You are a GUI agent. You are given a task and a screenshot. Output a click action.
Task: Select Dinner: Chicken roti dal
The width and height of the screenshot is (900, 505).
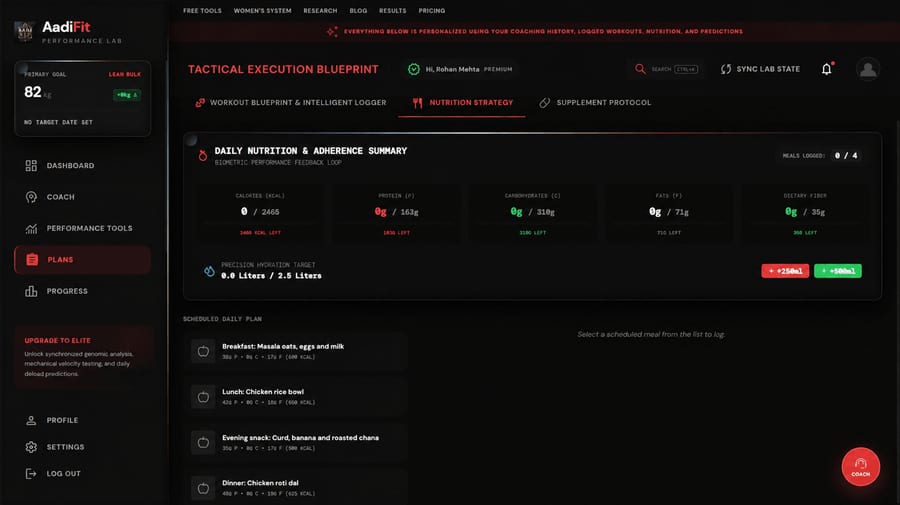click(297, 488)
